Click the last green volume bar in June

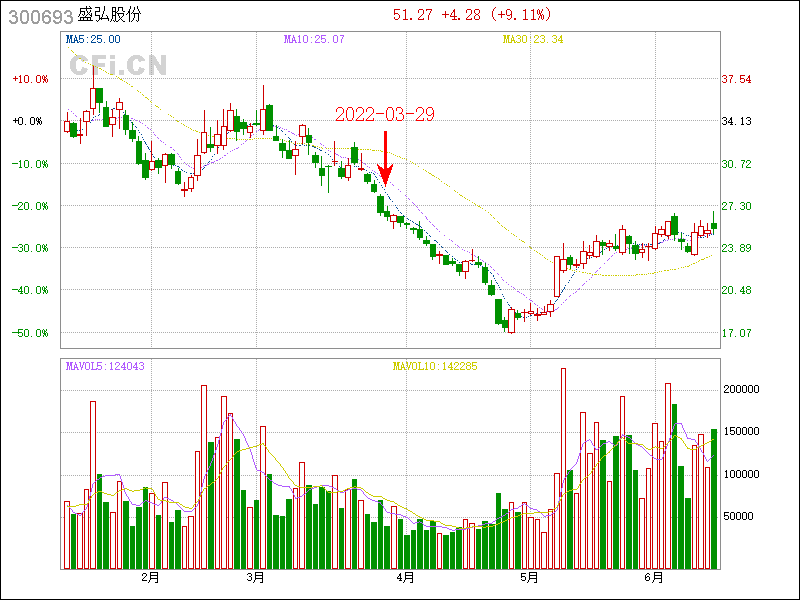click(714, 499)
